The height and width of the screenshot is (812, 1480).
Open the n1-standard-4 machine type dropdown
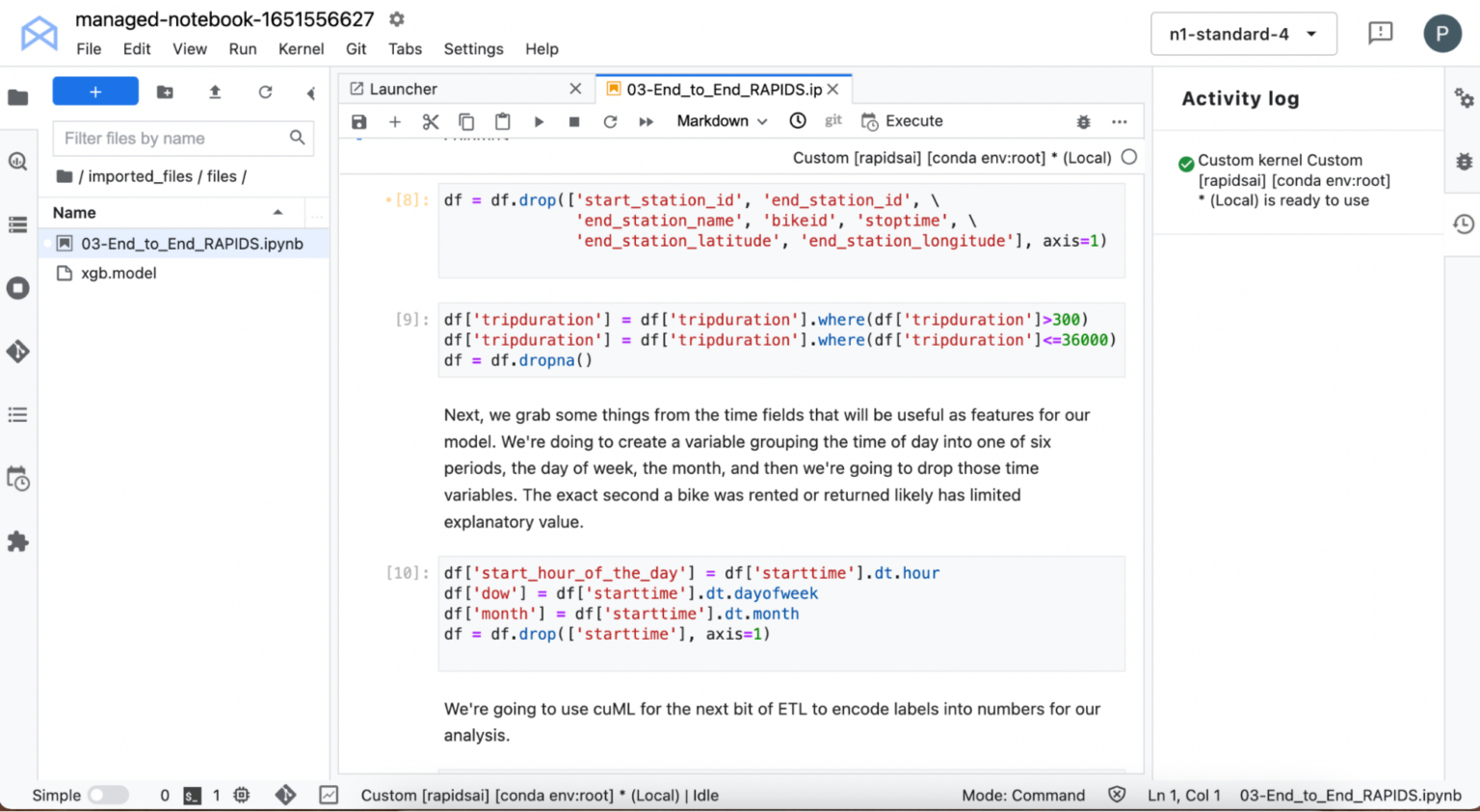coord(1243,32)
